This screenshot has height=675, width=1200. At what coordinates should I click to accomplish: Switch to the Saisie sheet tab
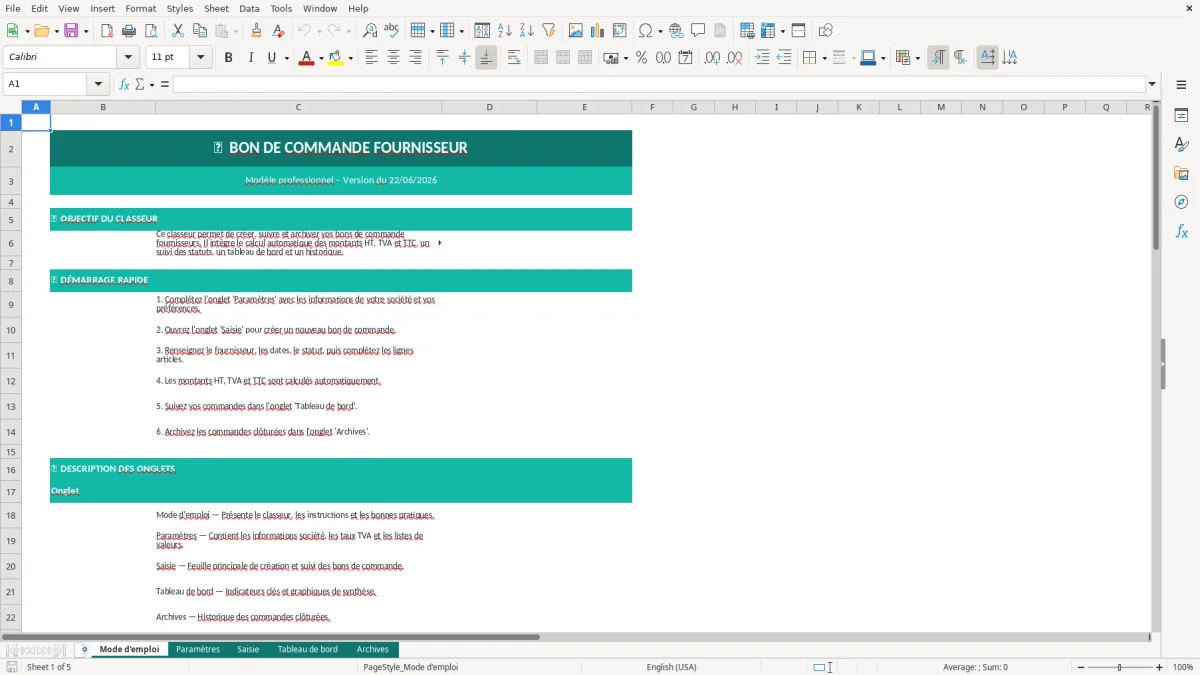[x=248, y=649]
